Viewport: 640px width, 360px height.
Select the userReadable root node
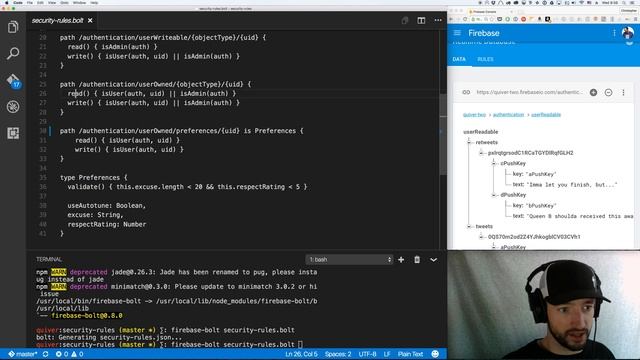[x=480, y=132]
